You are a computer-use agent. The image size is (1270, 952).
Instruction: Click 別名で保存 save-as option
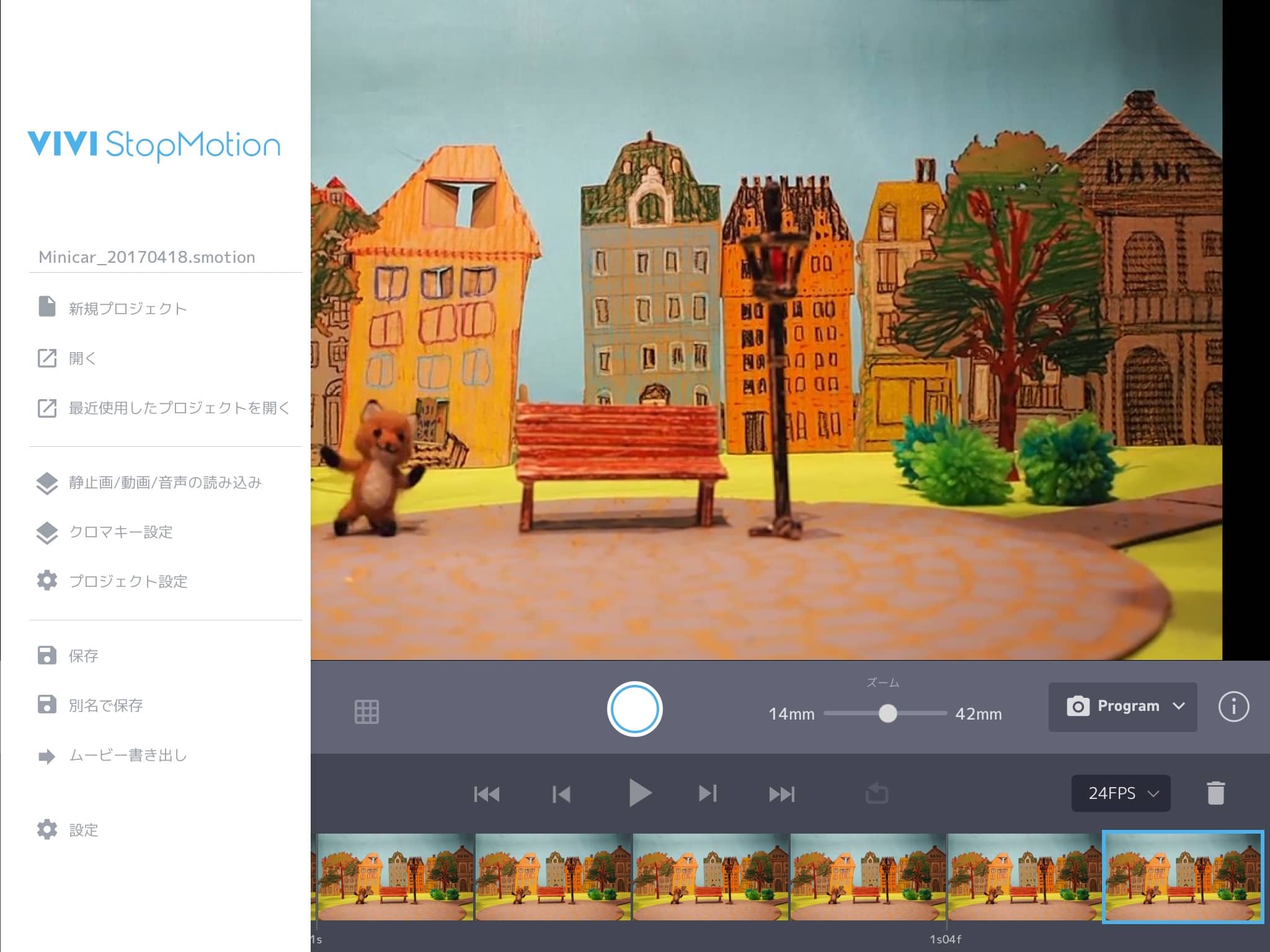(x=105, y=705)
